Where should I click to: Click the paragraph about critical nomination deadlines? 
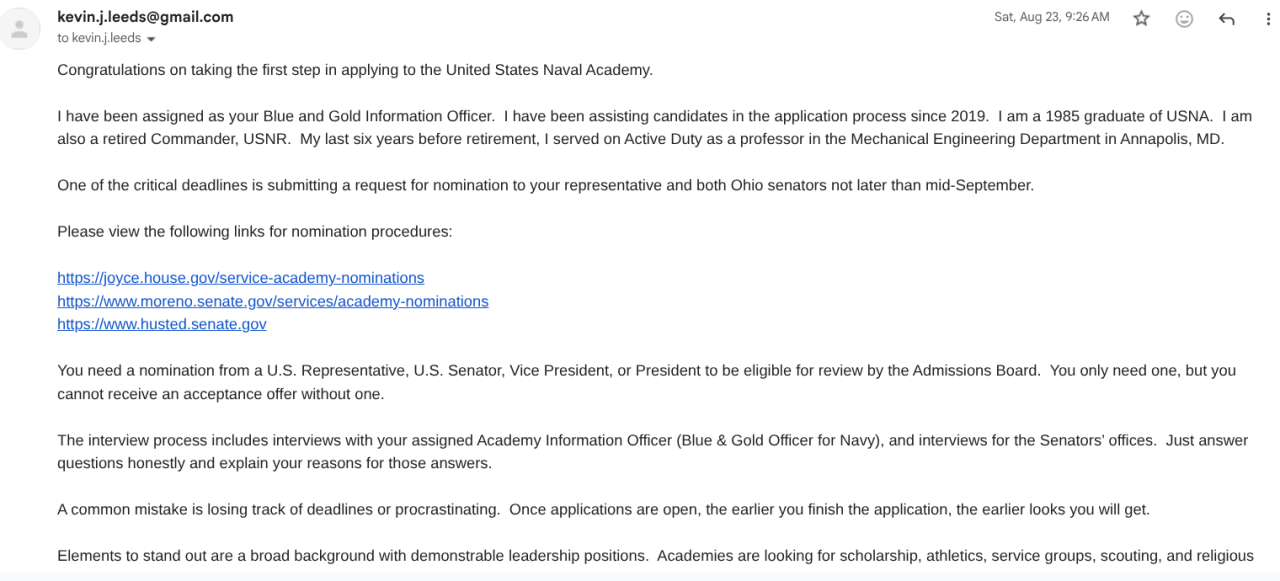tap(545, 185)
